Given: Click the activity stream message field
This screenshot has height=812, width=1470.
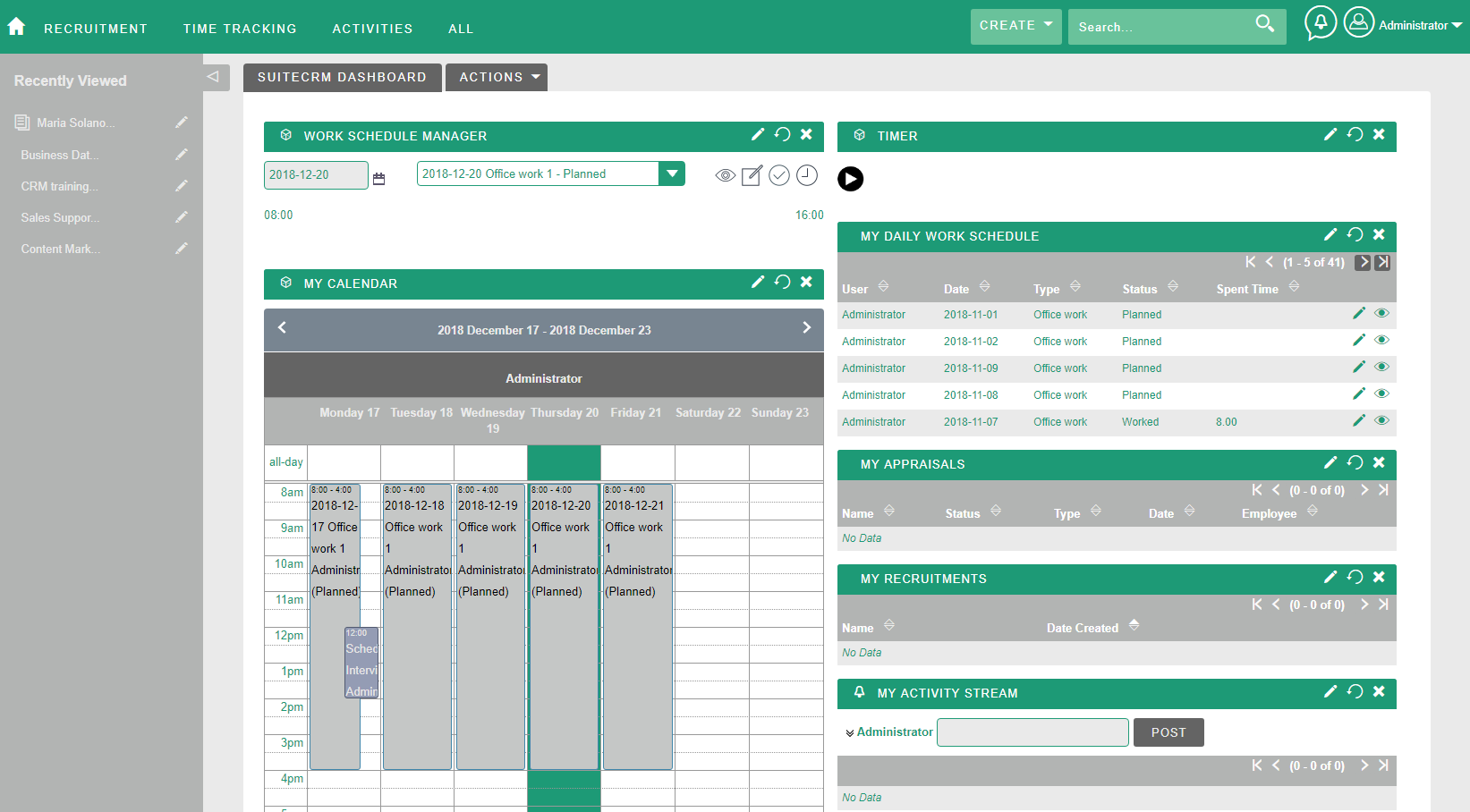Looking at the screenshot, I should (x=1032, y=732).
